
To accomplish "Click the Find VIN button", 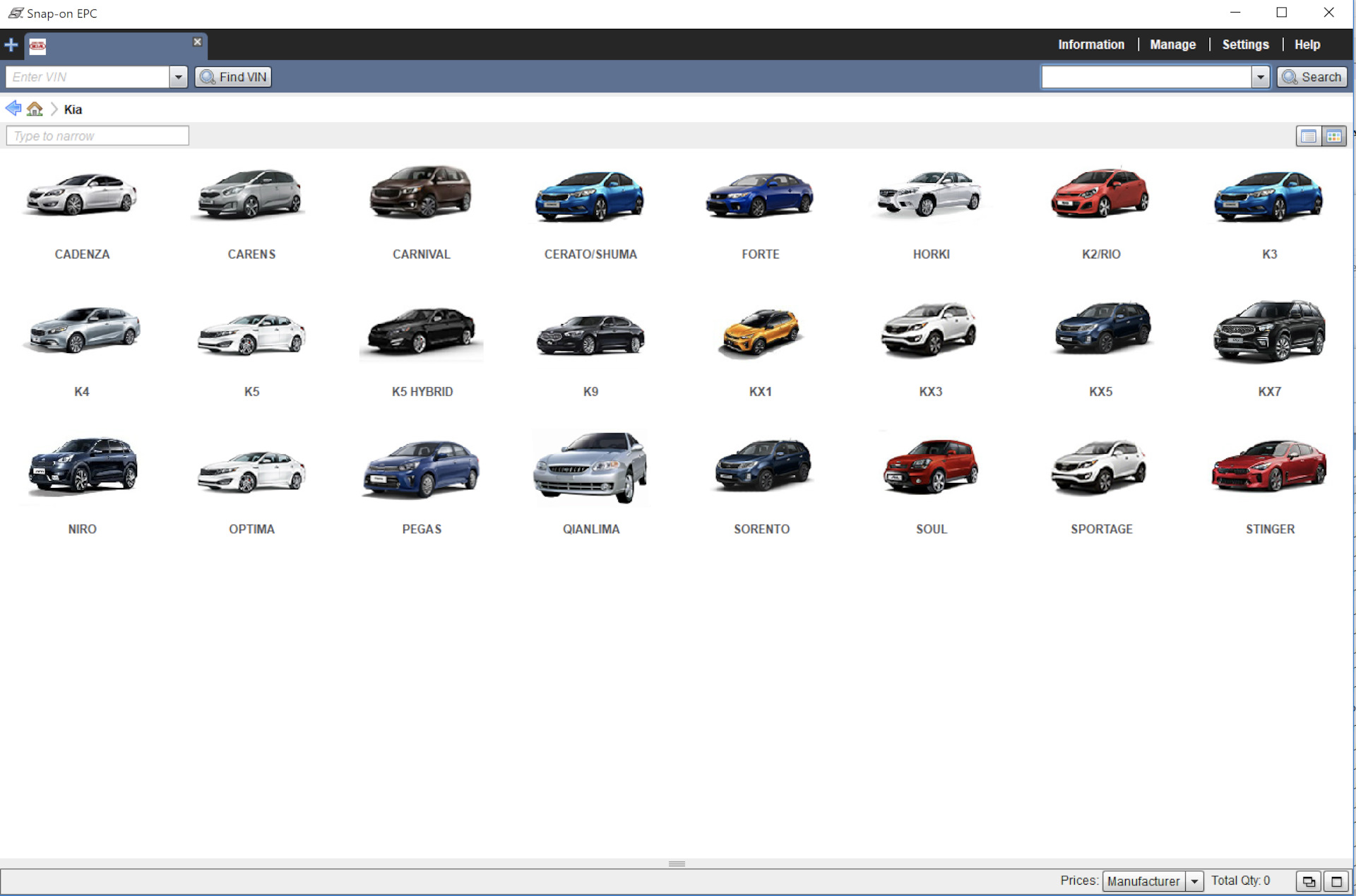I will tap(234, 77).
